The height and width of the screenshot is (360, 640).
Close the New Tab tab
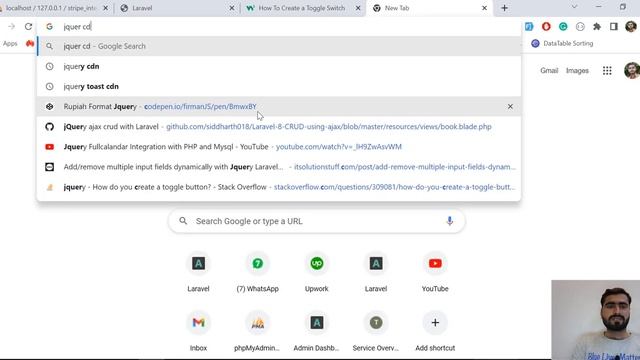(x=484, y=8)
